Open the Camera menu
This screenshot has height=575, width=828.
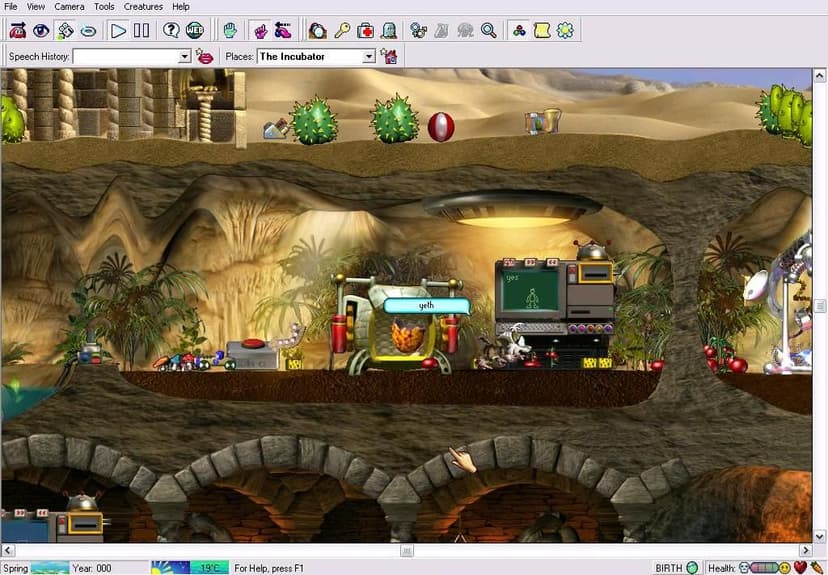pos(69,7)
